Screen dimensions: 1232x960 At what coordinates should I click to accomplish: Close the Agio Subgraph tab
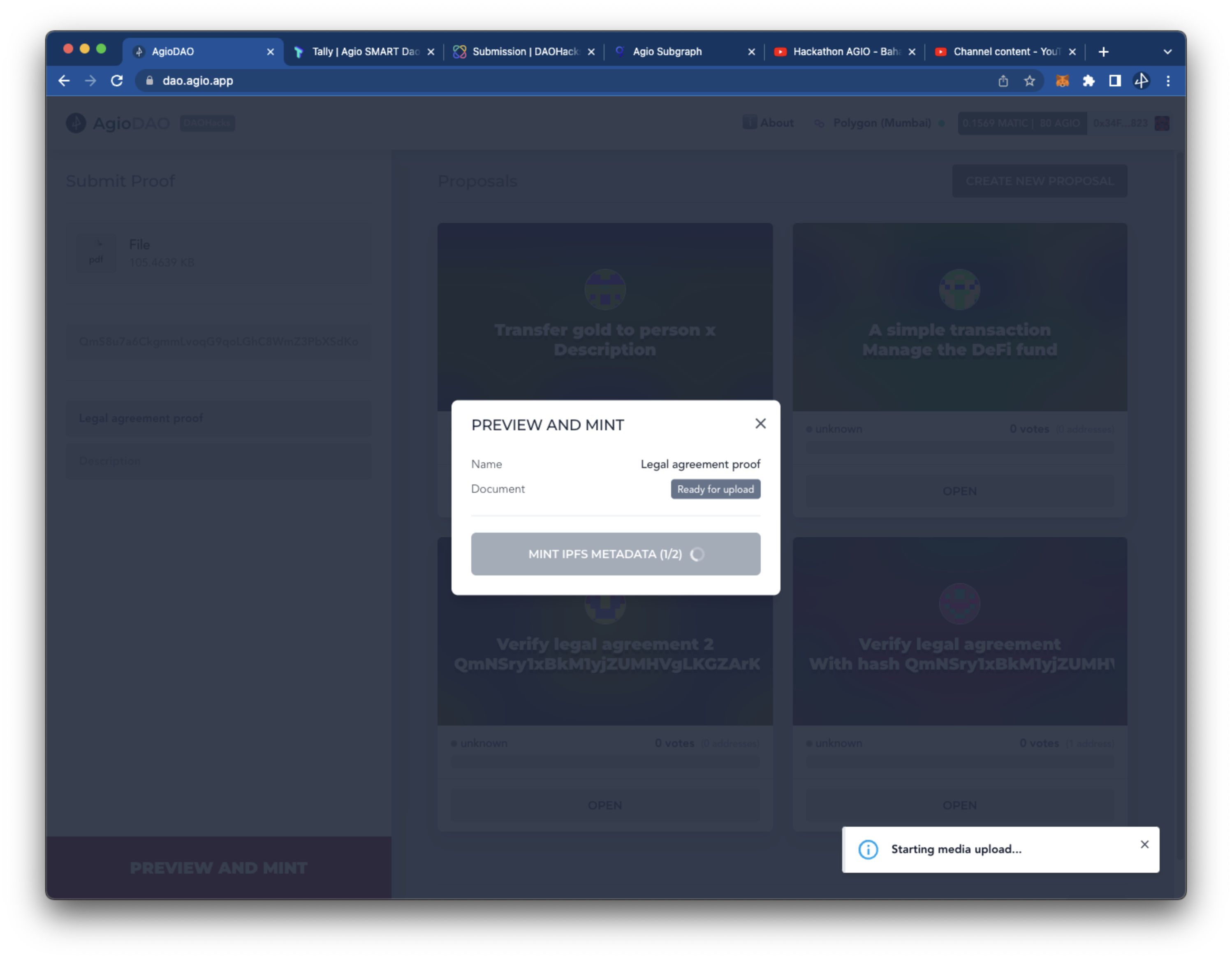pos(751,52)
